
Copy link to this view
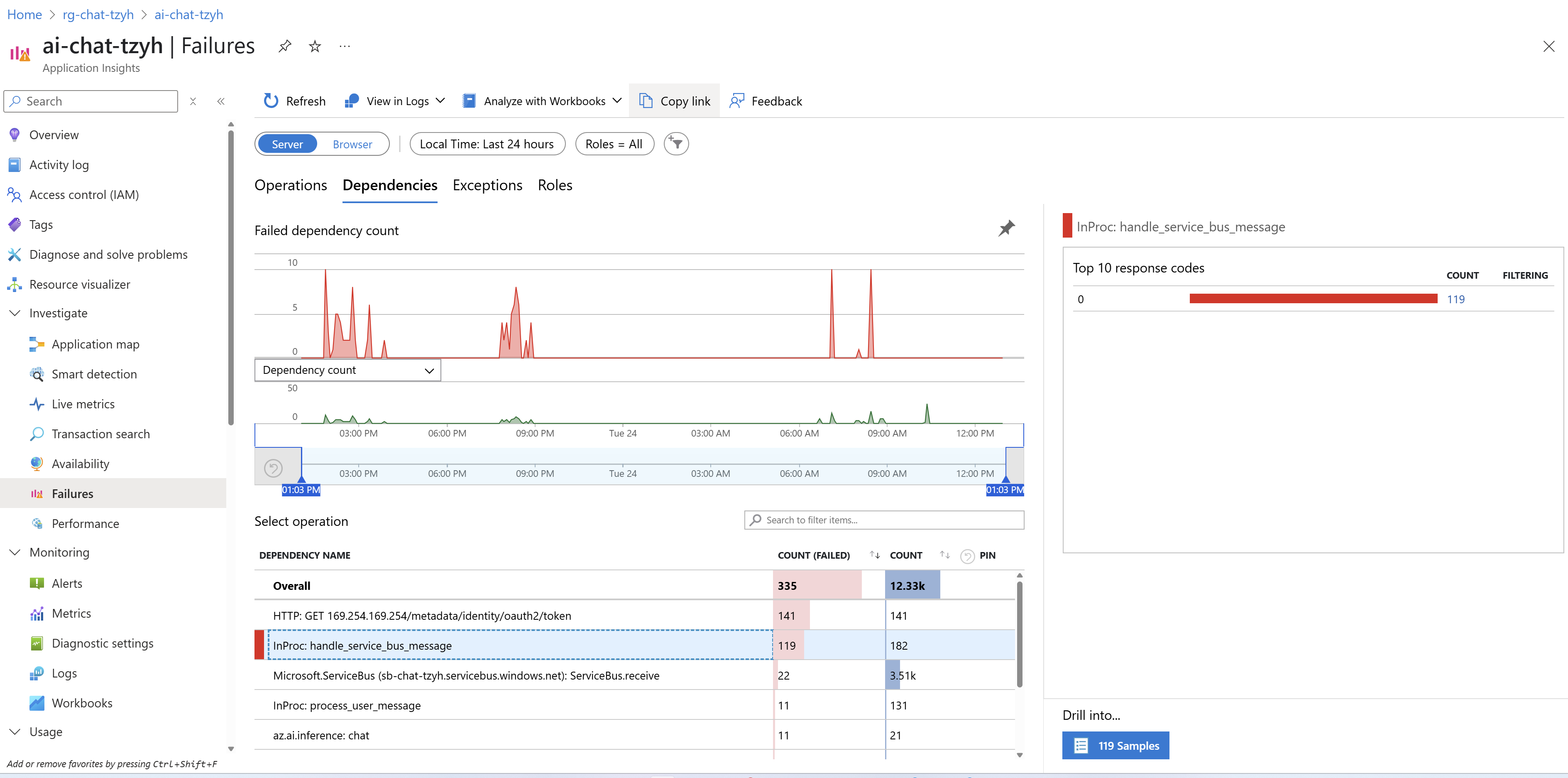[675, 101]
